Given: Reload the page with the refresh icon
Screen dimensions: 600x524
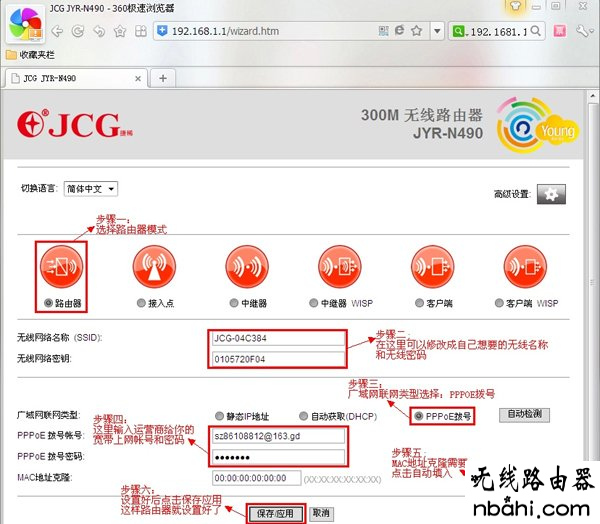Looking at the screenshot, I should pyautogui.click(x=78, y=31).
